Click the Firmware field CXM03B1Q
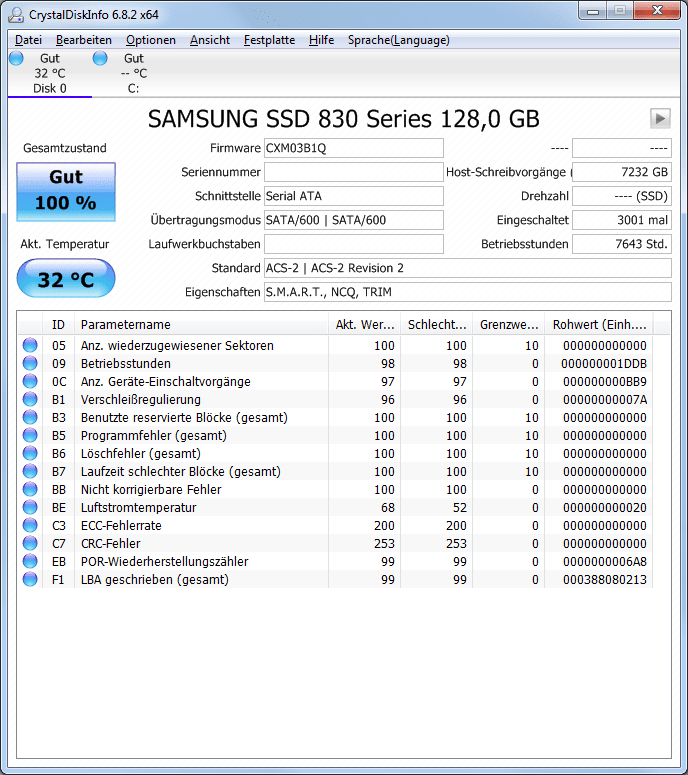 click(x=354, y=148)
